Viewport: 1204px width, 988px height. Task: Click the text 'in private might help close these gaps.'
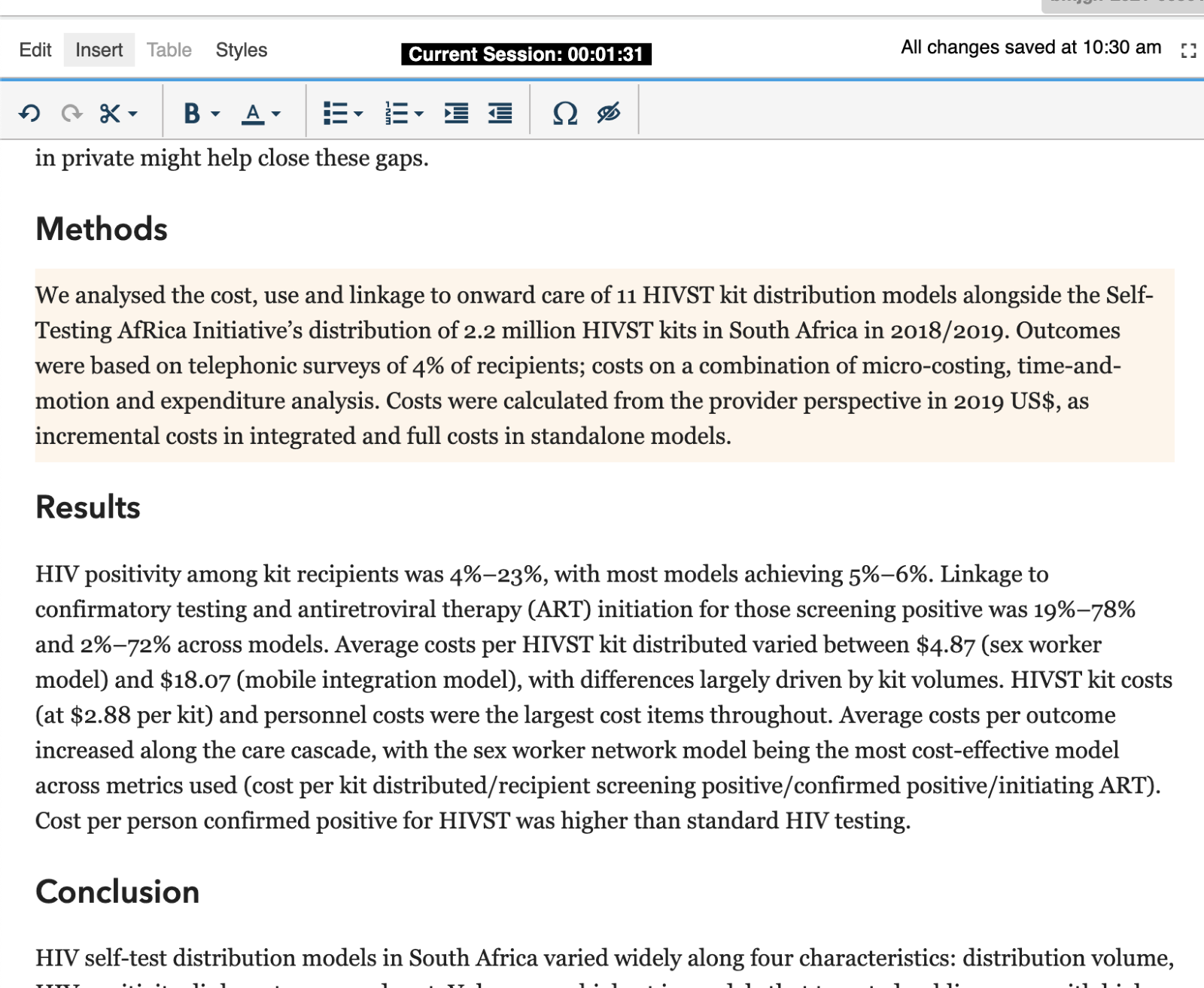click(x=232, y=158)
